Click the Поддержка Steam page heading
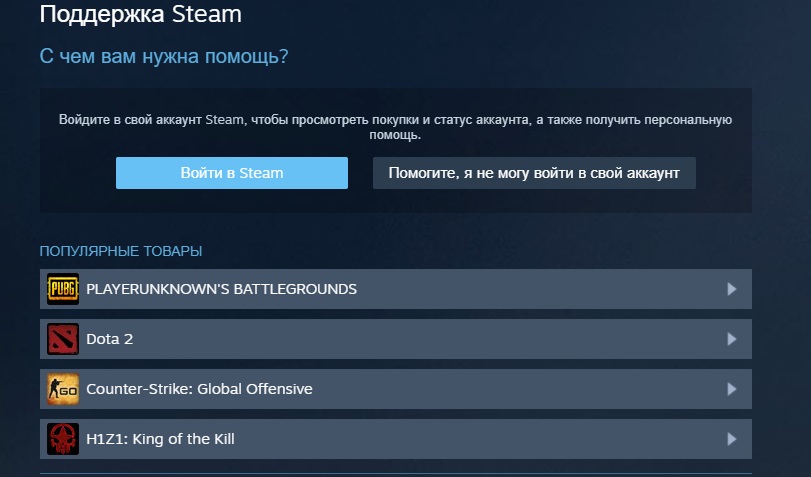Viewport: 811px width, 477px height. tap(141, 14)
